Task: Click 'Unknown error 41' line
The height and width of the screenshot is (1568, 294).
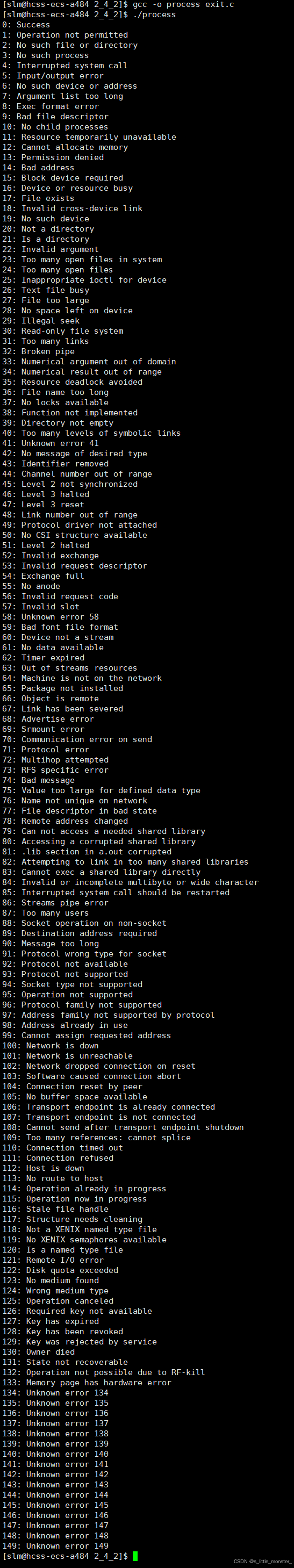Action: [x=51, y=443]
